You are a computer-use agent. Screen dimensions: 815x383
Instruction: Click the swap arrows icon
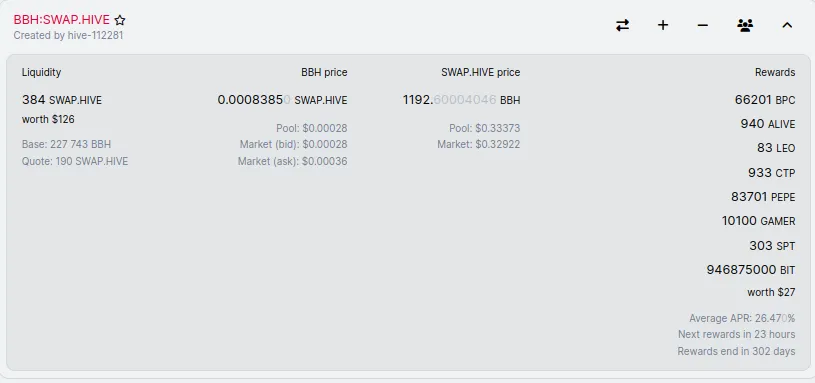click(622, 25)
